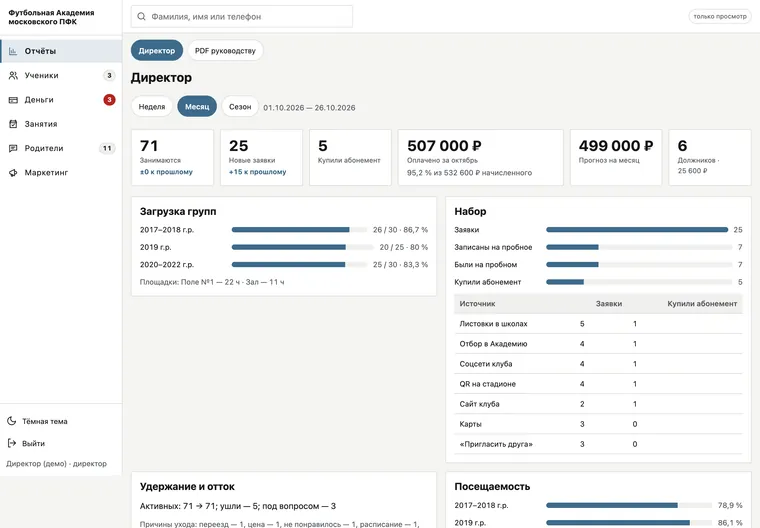The width and height of the screenshot is (760, 528).
Task: Click the Занятия calendar icon
Action: point(13,124)
